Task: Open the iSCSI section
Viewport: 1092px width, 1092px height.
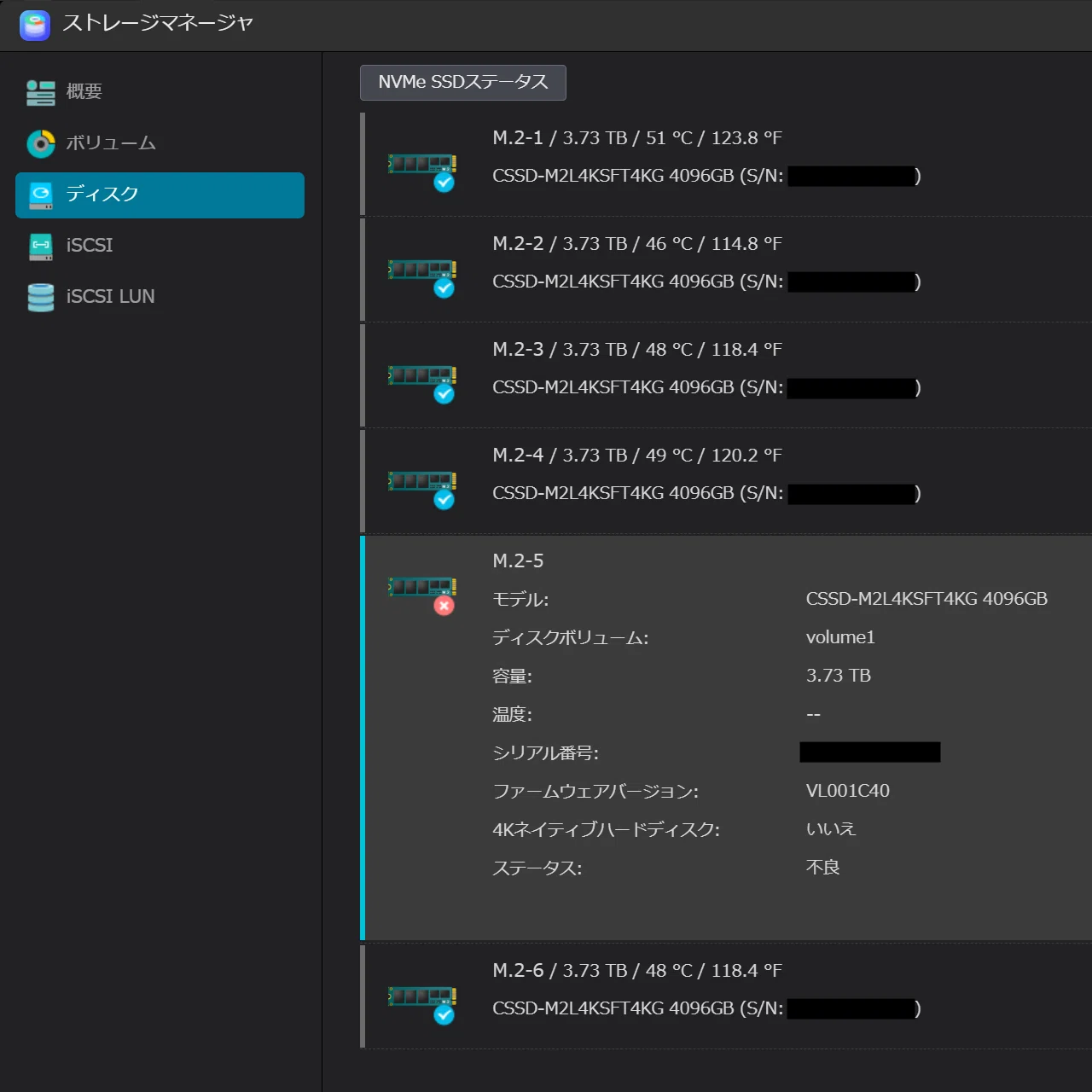Action: tap(160, 246)
